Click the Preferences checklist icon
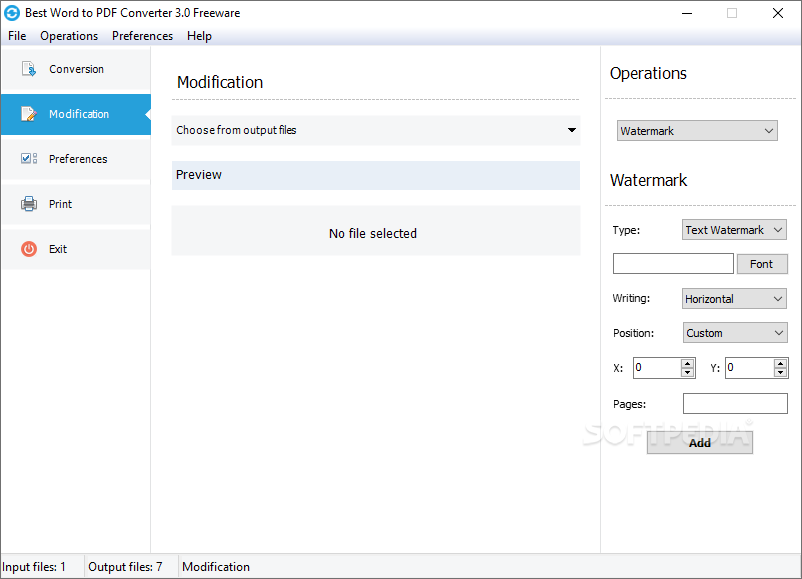The height and width of the screenshot is (579, 802). coord(29,159)
